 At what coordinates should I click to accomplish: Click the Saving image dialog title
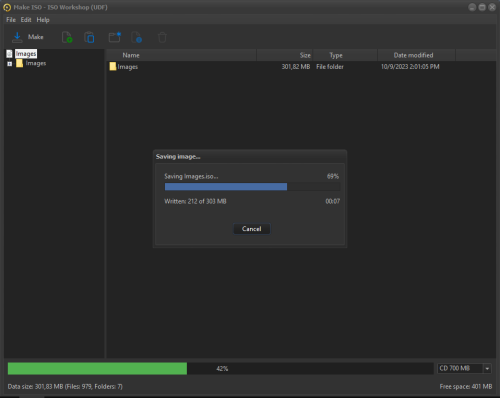click(178, 157)
